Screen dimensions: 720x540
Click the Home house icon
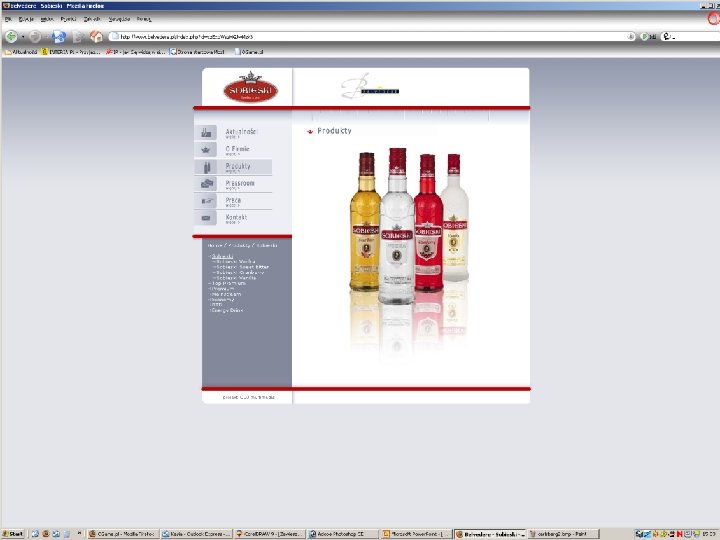coord(96,36)
